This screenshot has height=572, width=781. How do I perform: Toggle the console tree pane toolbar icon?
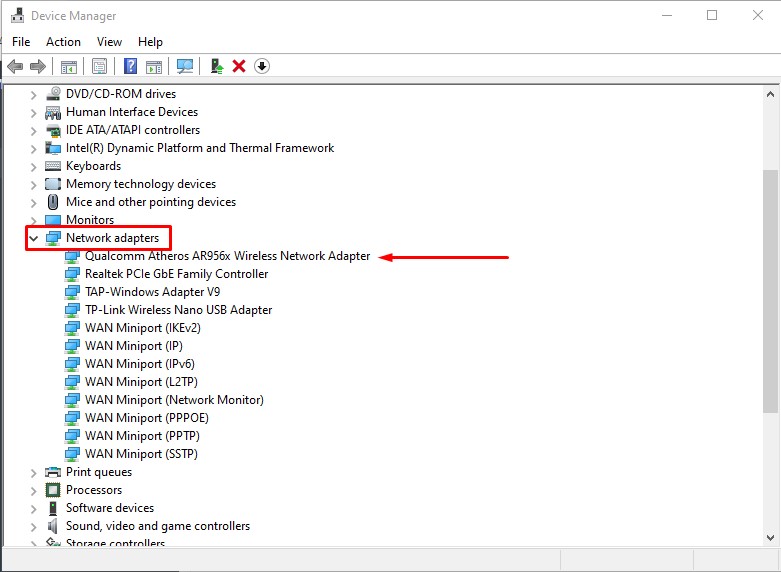[69, 66]
